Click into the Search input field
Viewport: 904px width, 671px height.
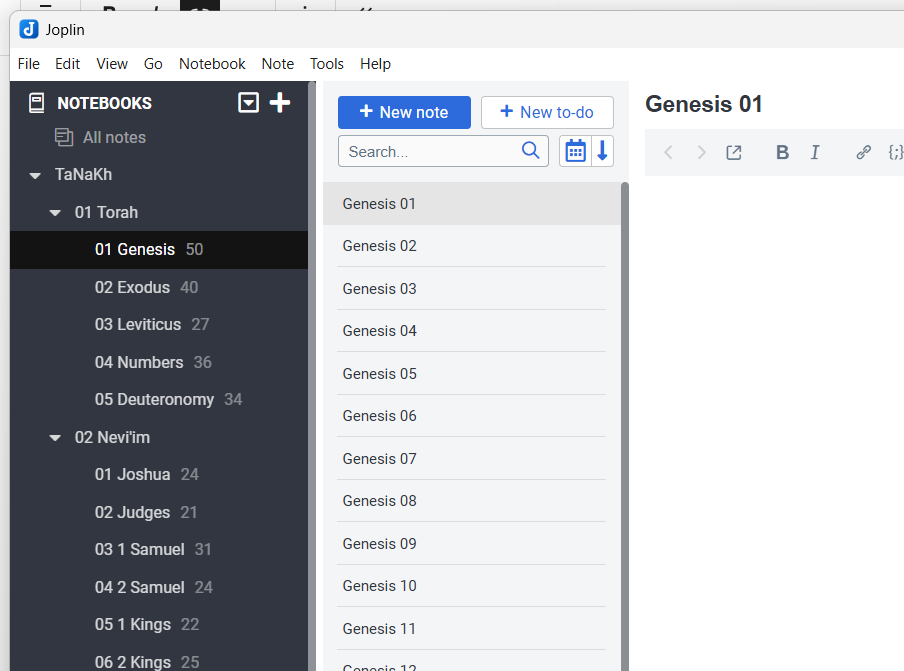[x=430, y=152]
